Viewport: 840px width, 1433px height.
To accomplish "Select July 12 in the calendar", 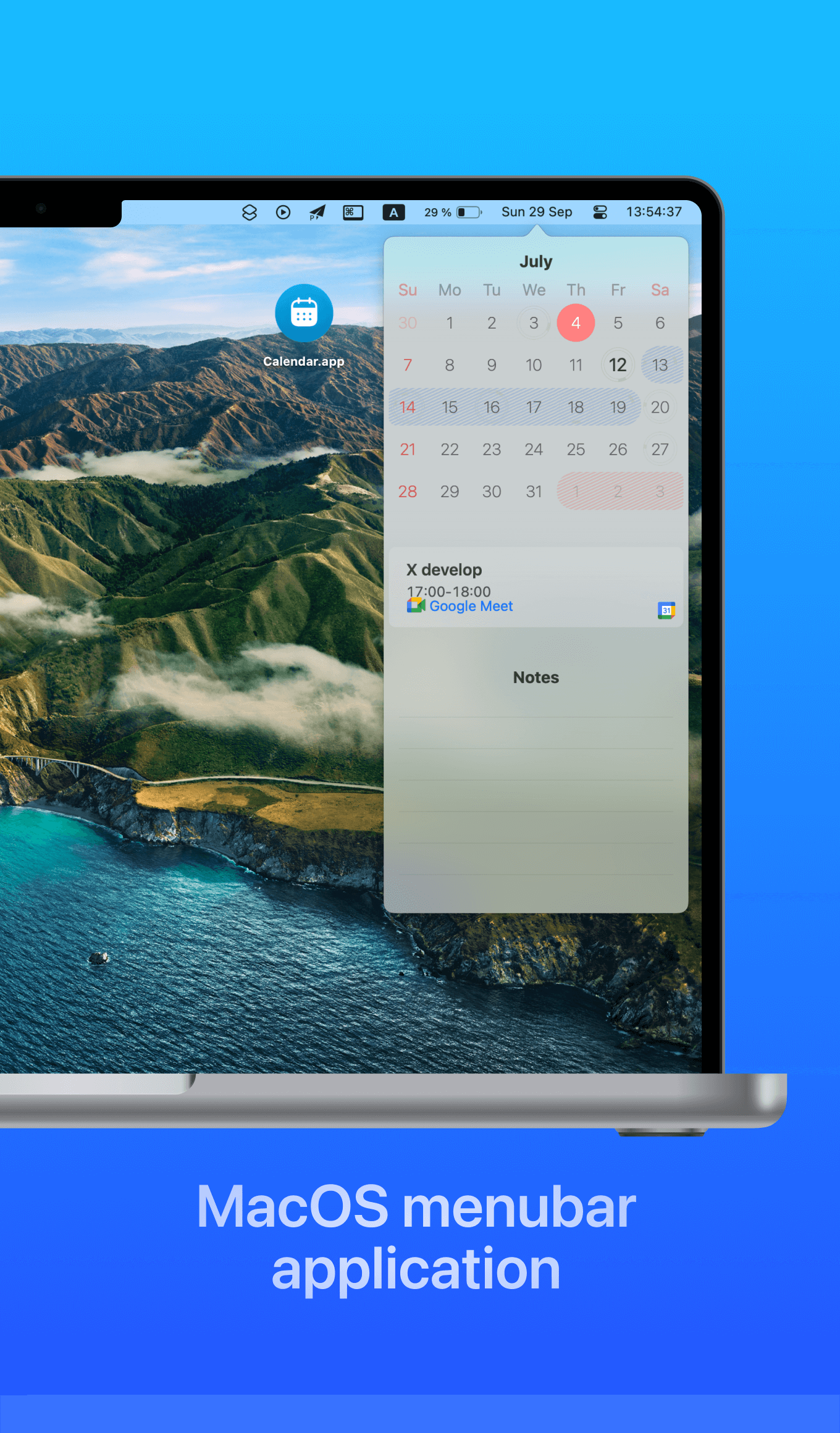I will 618,365.
